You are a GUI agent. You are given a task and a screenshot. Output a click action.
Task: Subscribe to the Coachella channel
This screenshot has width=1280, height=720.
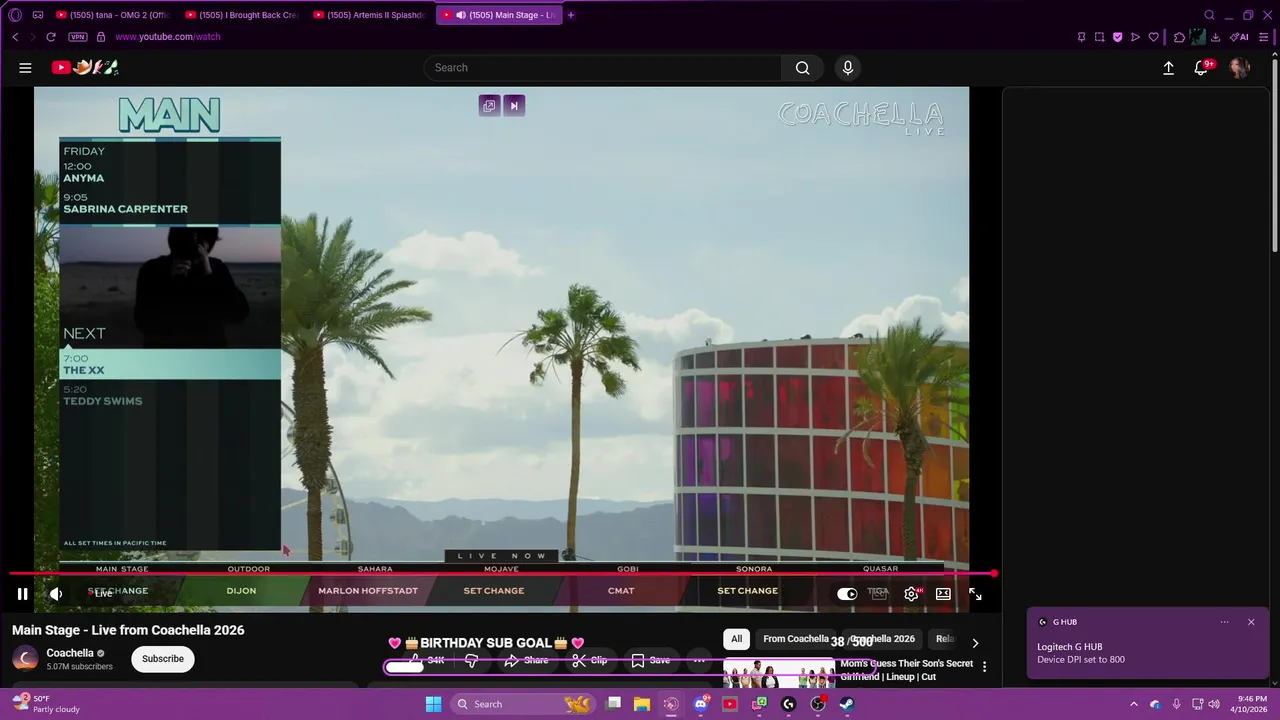(163, 659)
